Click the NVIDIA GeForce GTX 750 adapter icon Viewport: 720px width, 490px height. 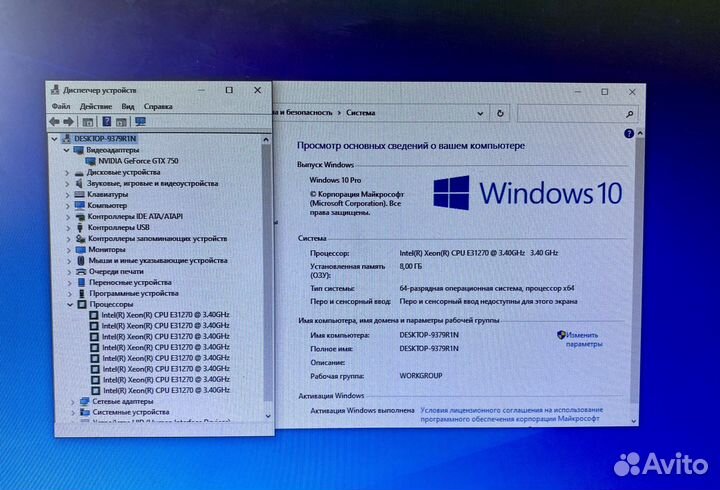[90, 161]
